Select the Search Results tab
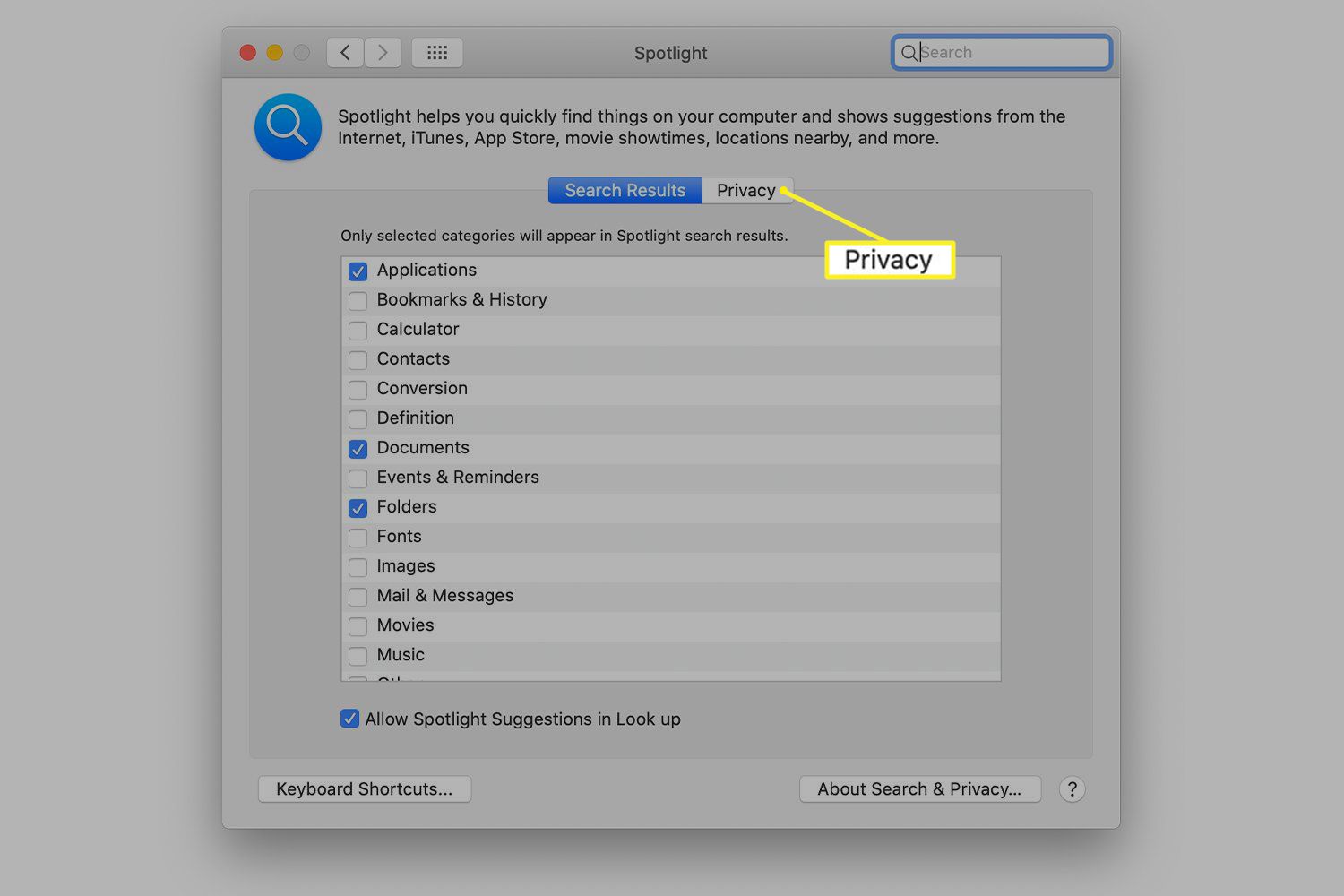This screenshot has width=1344, height=896. point(625,190)
